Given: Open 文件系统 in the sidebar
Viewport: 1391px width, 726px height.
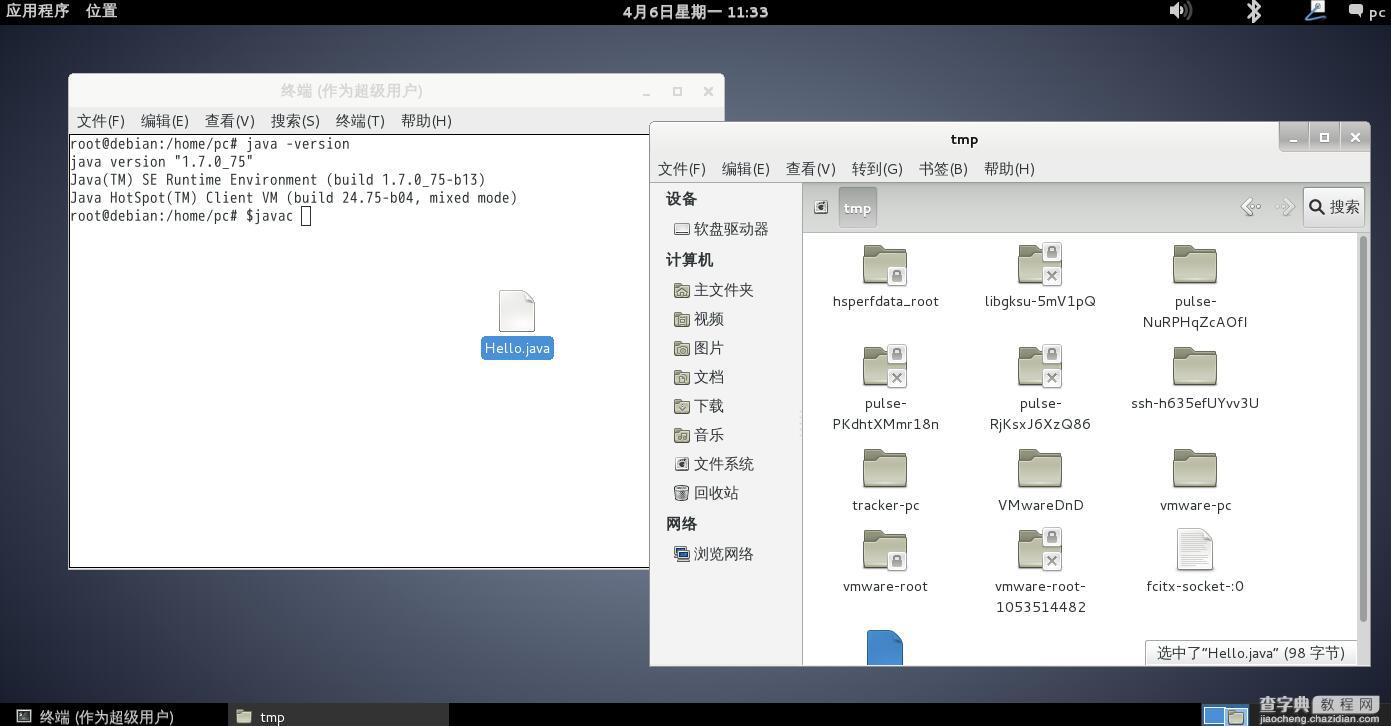Looking at the screenshot, I should (714, 464).
